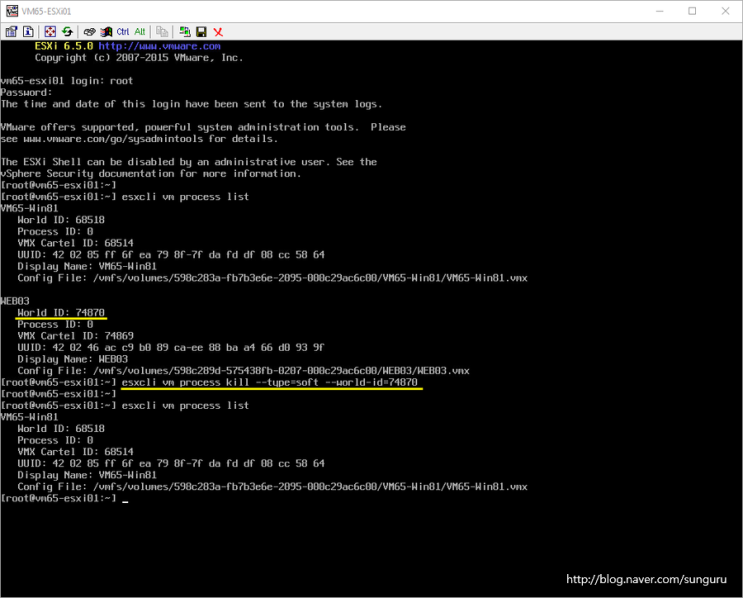743x598 pixels.
Task: Click the greyed-out file transfer icon
Action: (x=162, y=32)
